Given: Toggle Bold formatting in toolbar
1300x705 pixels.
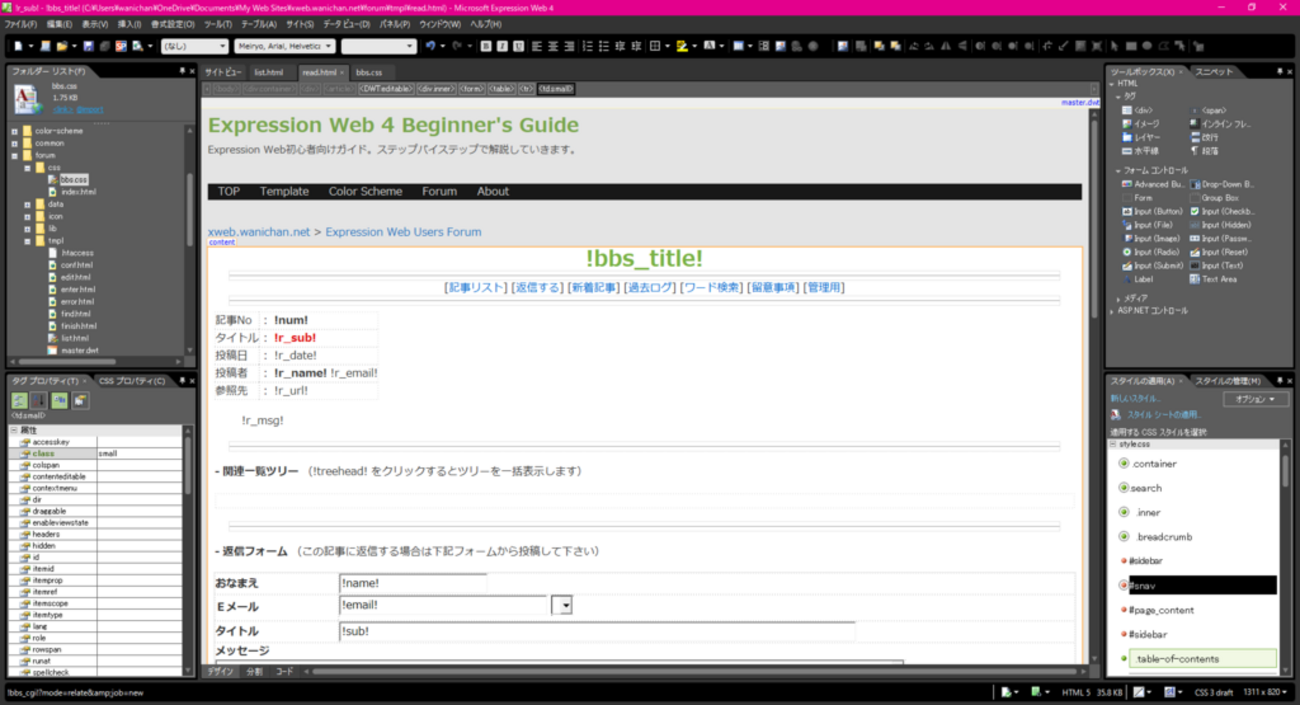Looking at the screenshot, I should (485, 46).
